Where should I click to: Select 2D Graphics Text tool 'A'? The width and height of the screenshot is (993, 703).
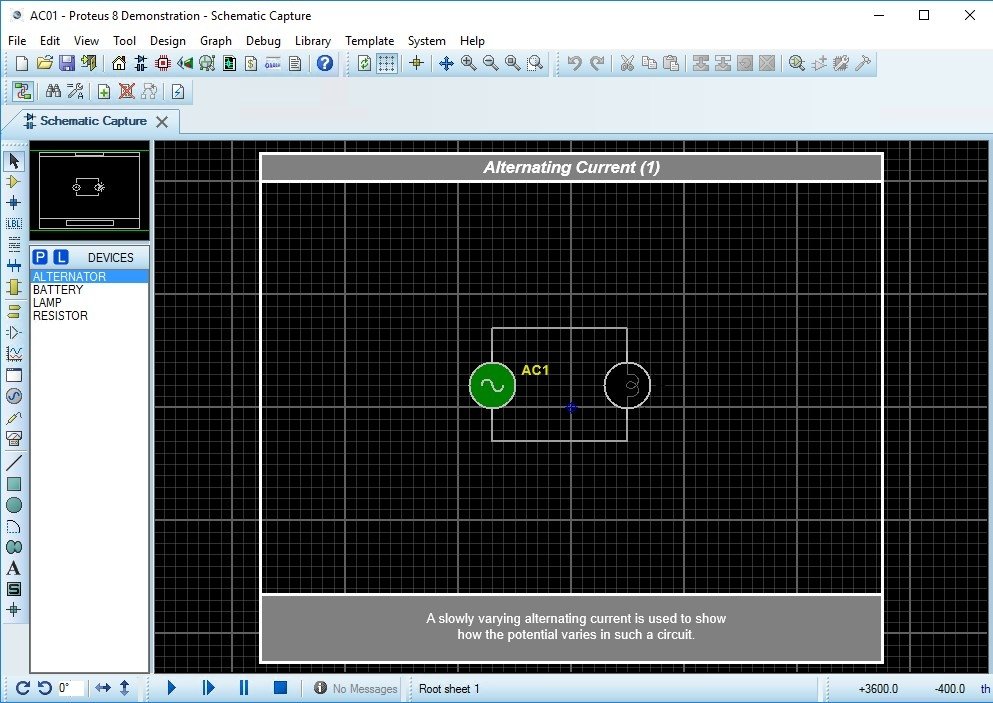(14, 568)
